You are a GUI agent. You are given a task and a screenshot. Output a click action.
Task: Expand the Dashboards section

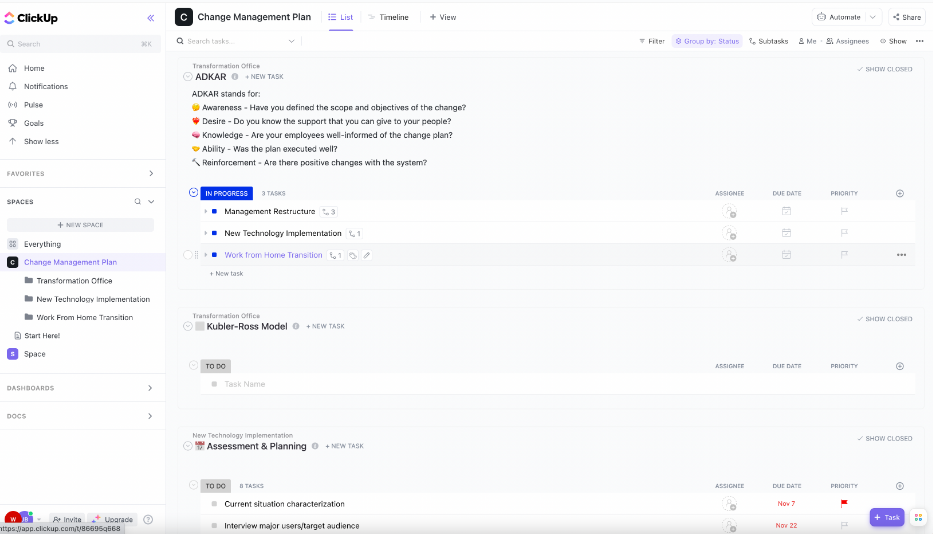[x=151, y=388]
